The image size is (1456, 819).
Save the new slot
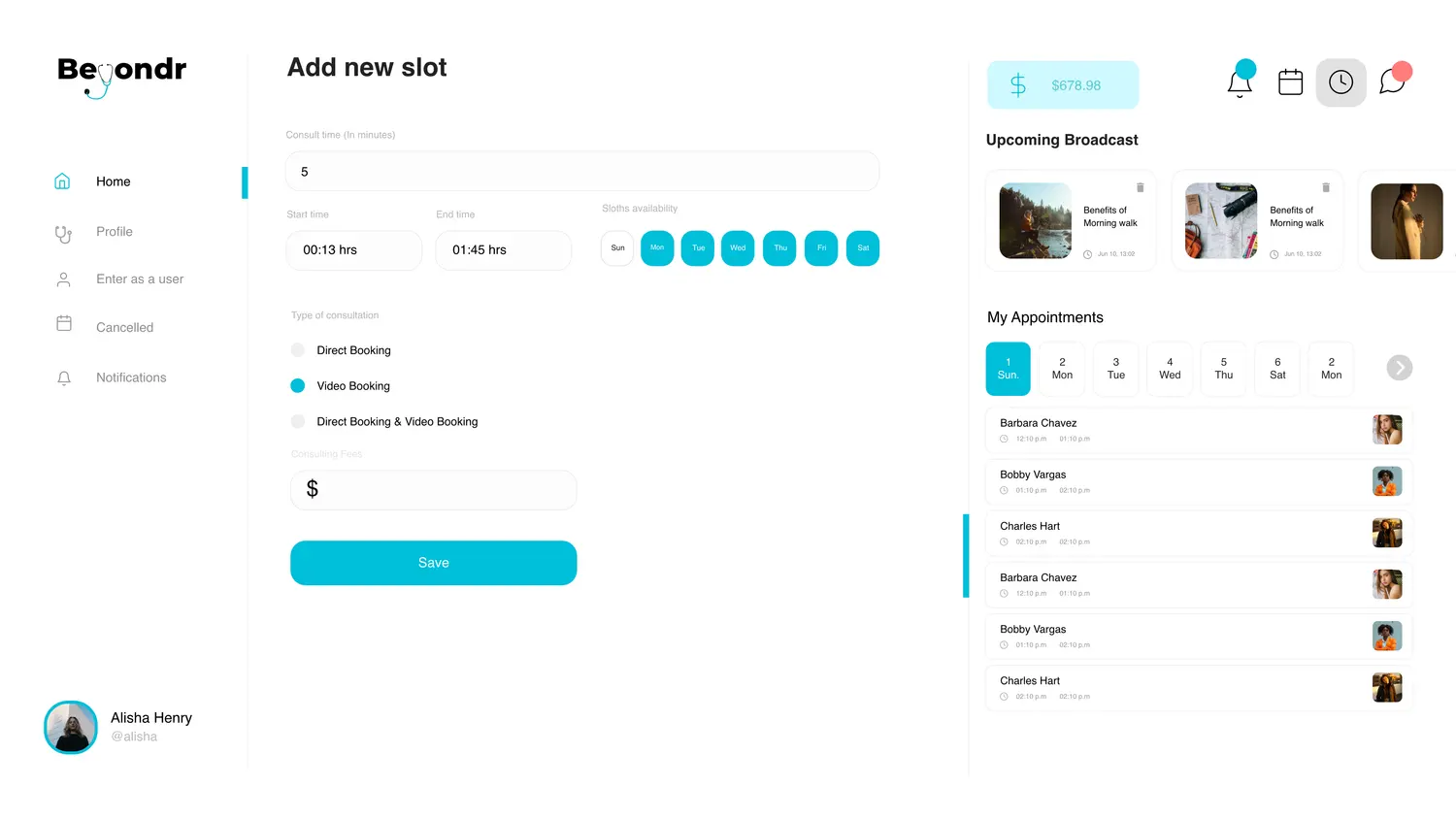point(434,563)
